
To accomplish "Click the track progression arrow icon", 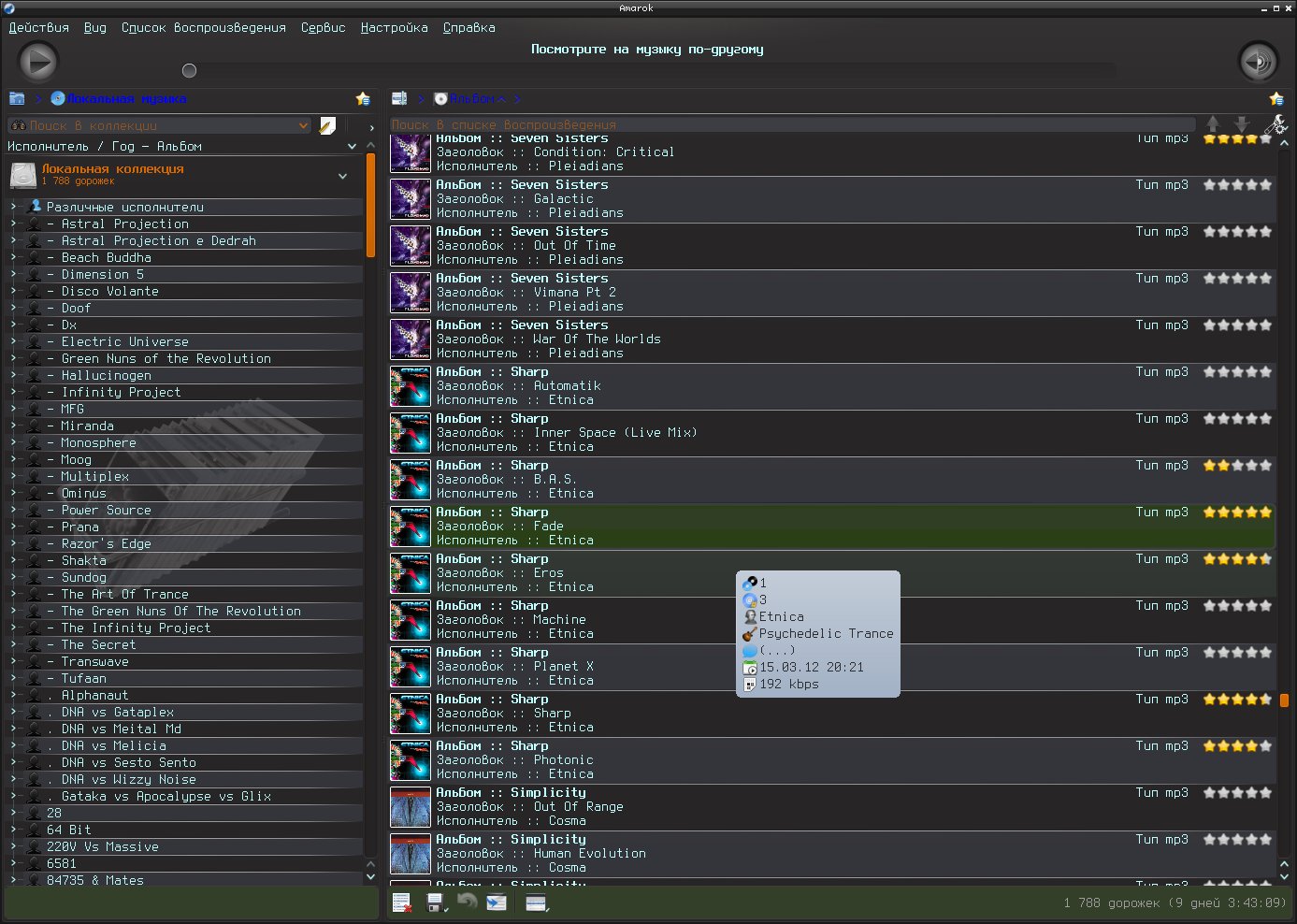I will tap(497, 902).
